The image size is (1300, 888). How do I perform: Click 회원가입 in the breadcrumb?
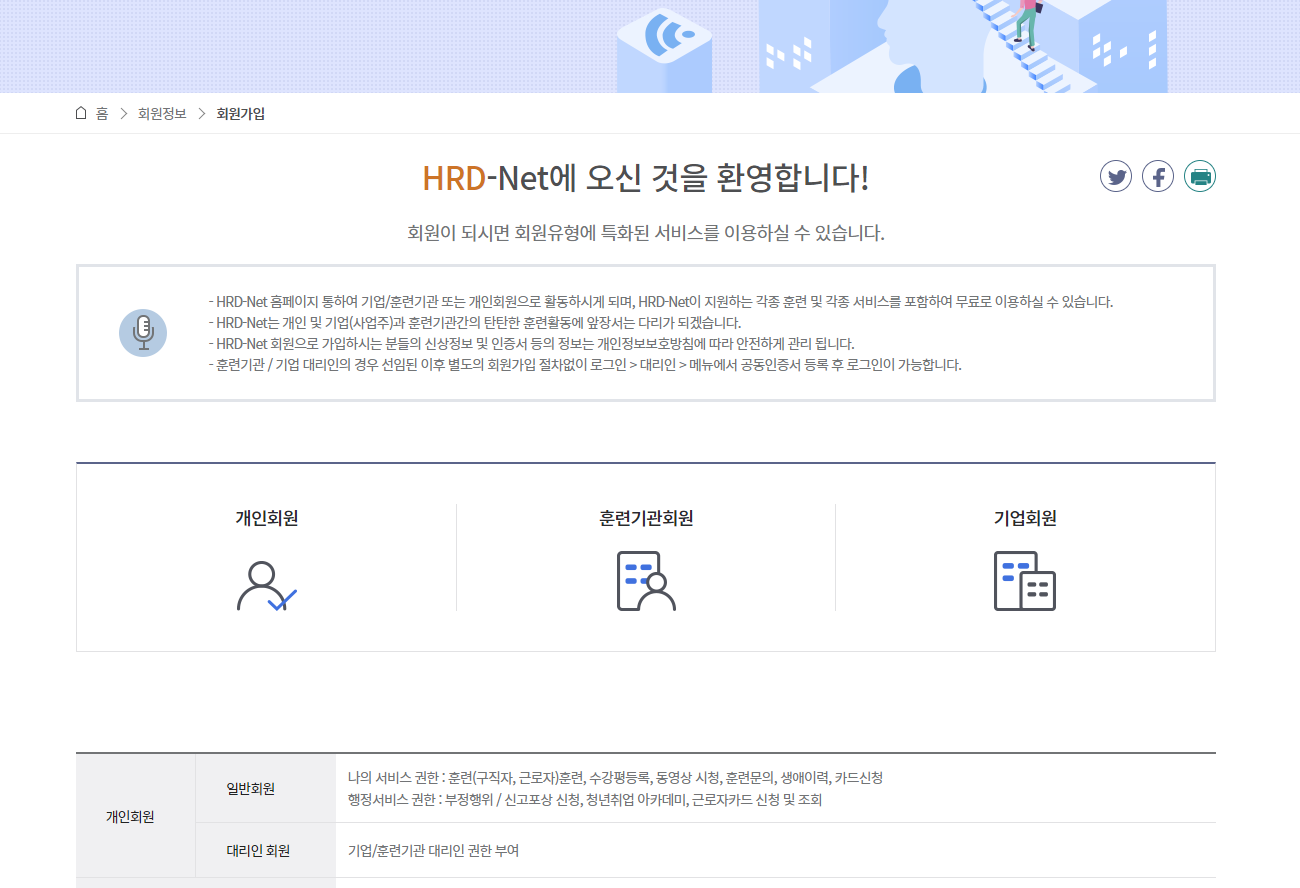241,114
